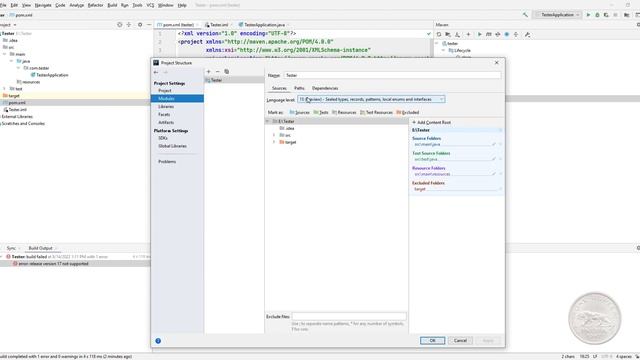Image resolution: width=640 pixels, height=360 pixels.
Task: Click the add module plus icon
Action: (x=209, y=72)
